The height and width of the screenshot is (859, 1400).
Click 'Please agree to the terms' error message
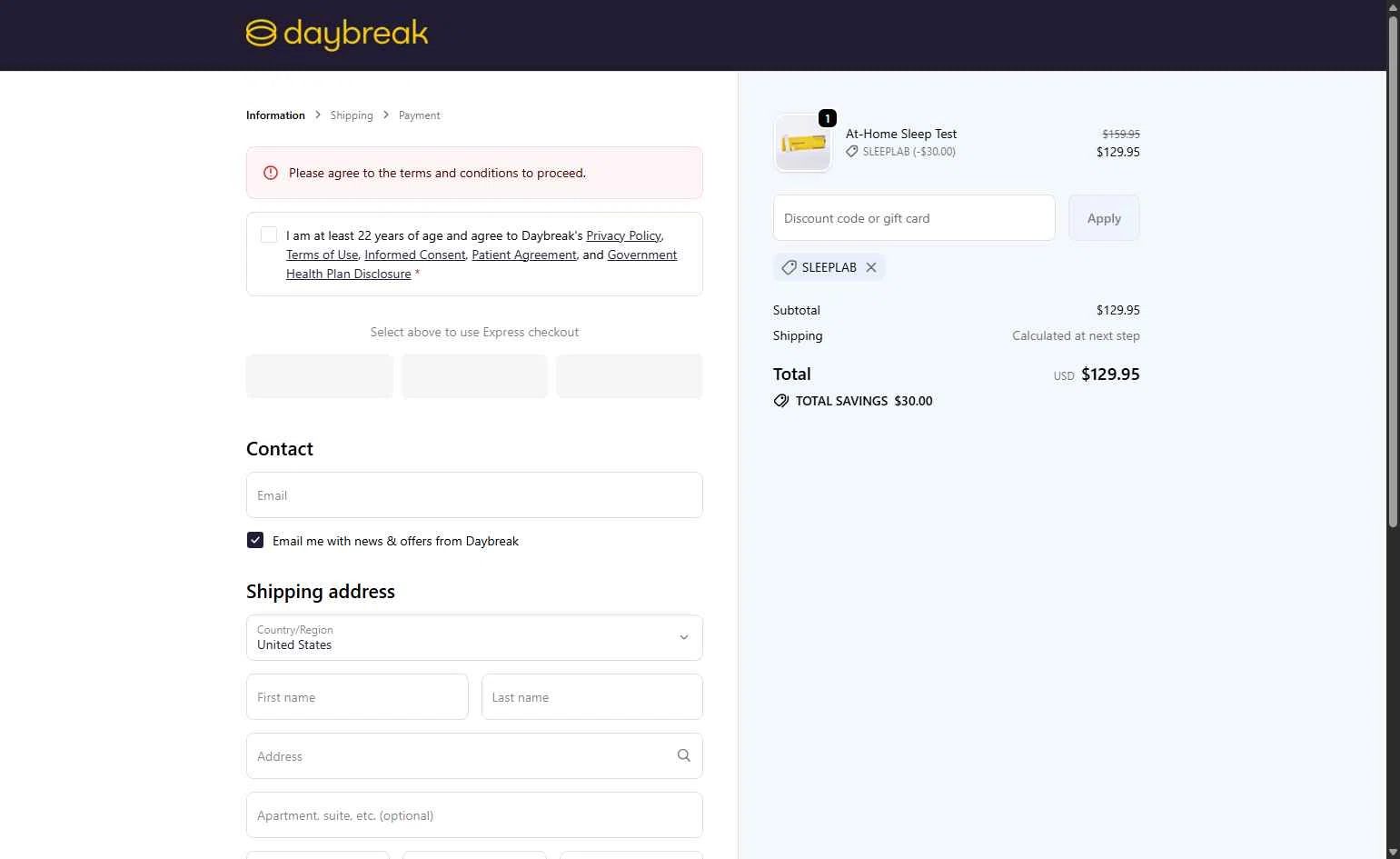(437, 173)
